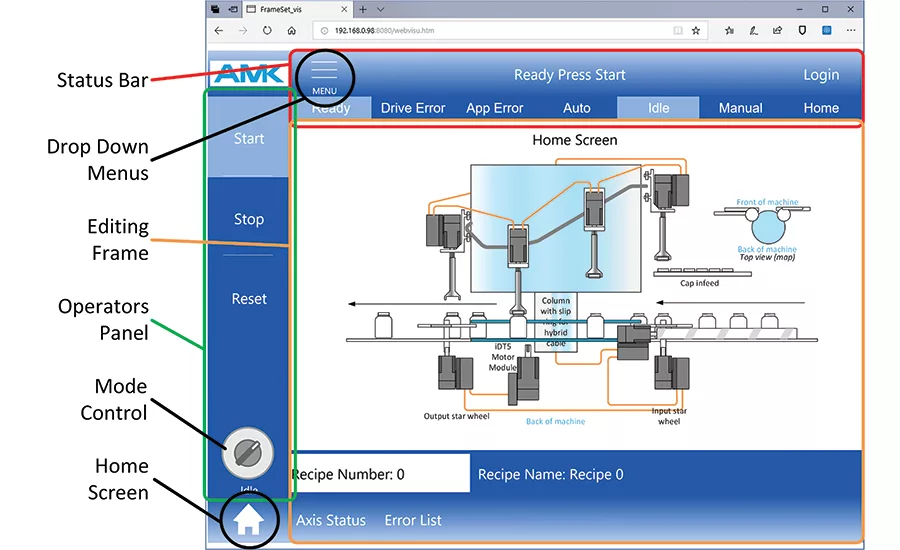Open the browser home page icon

pyautogui.click(x=292, y=30)
